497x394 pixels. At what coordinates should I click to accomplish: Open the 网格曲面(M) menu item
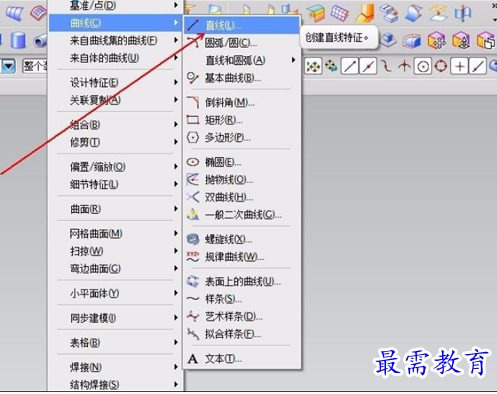coord(115,233)
